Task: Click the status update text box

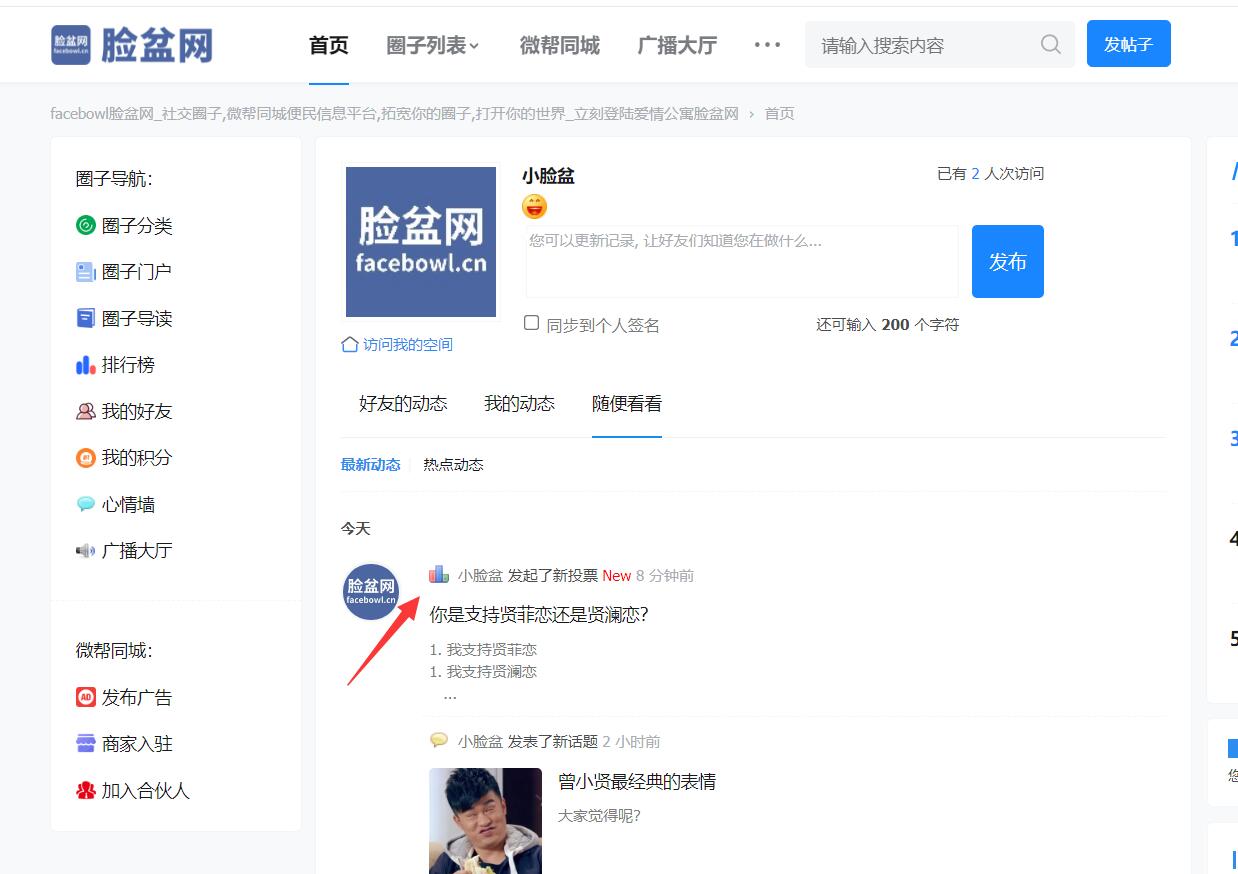Action: coord(741,262)
